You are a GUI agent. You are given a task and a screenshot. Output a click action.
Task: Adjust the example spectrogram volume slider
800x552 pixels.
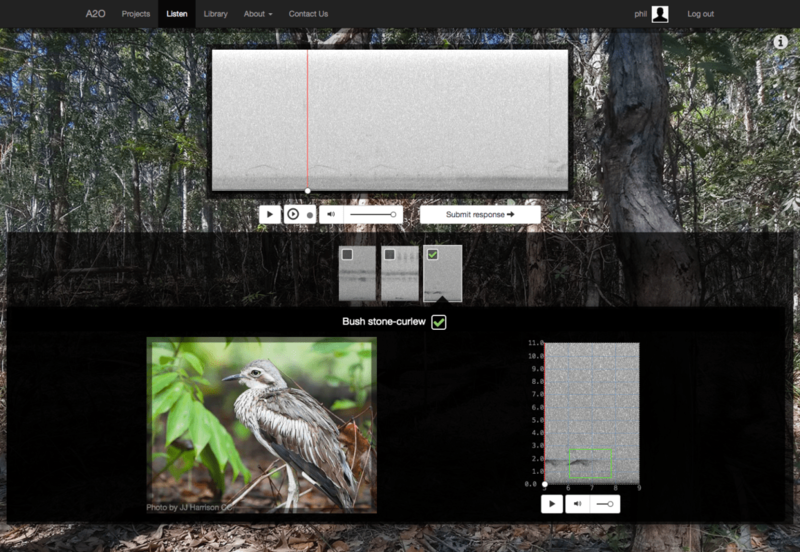(604, 504)
